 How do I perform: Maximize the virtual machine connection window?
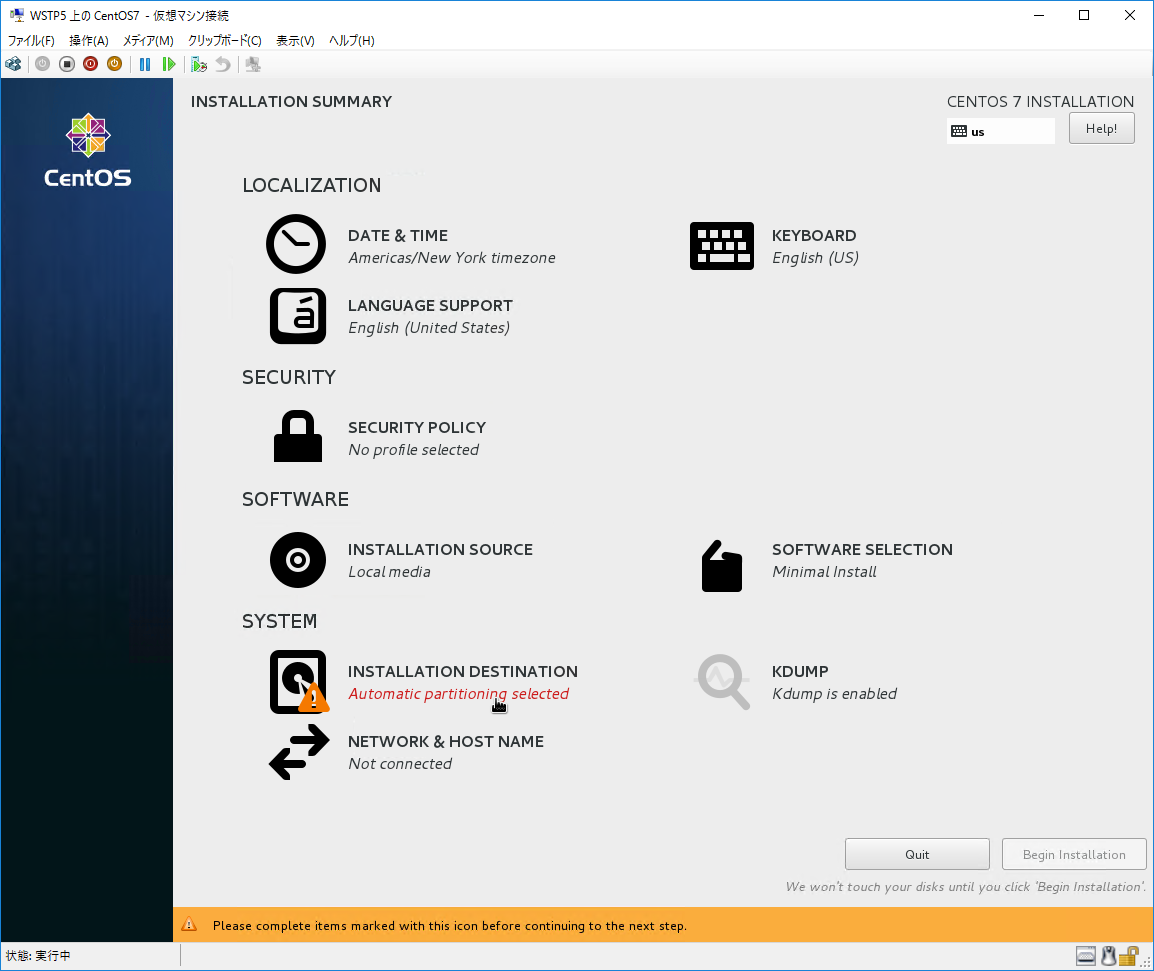tap(1084, 15)
